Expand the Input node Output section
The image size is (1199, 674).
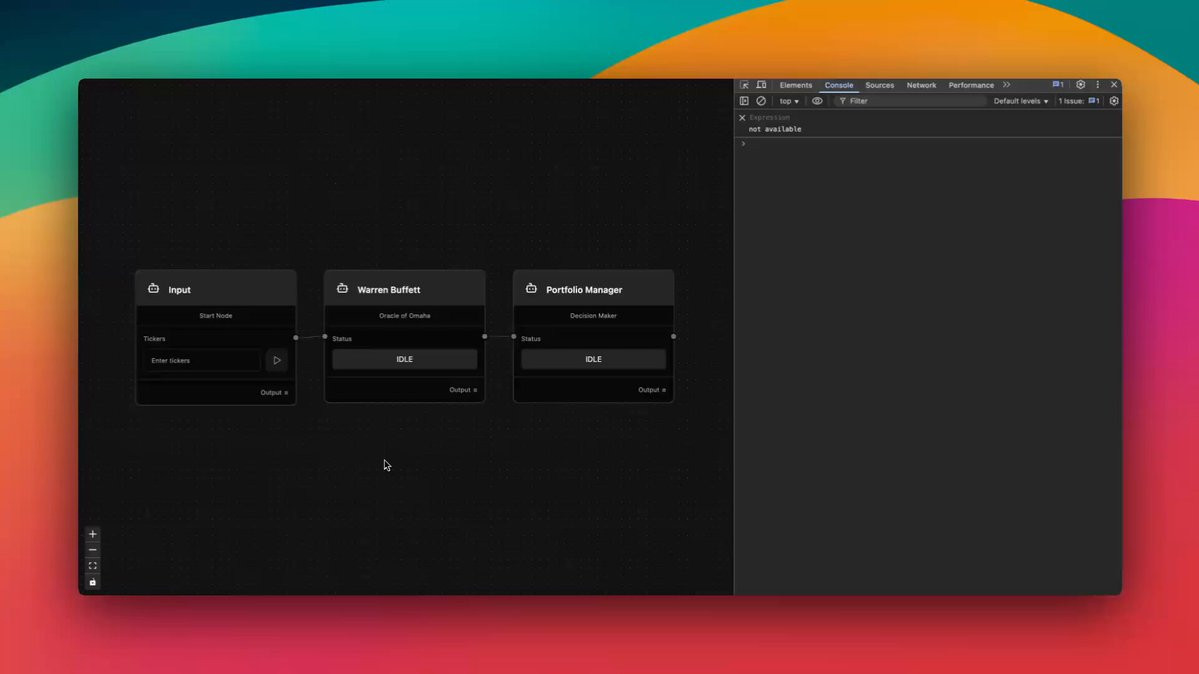coord(274,392)
